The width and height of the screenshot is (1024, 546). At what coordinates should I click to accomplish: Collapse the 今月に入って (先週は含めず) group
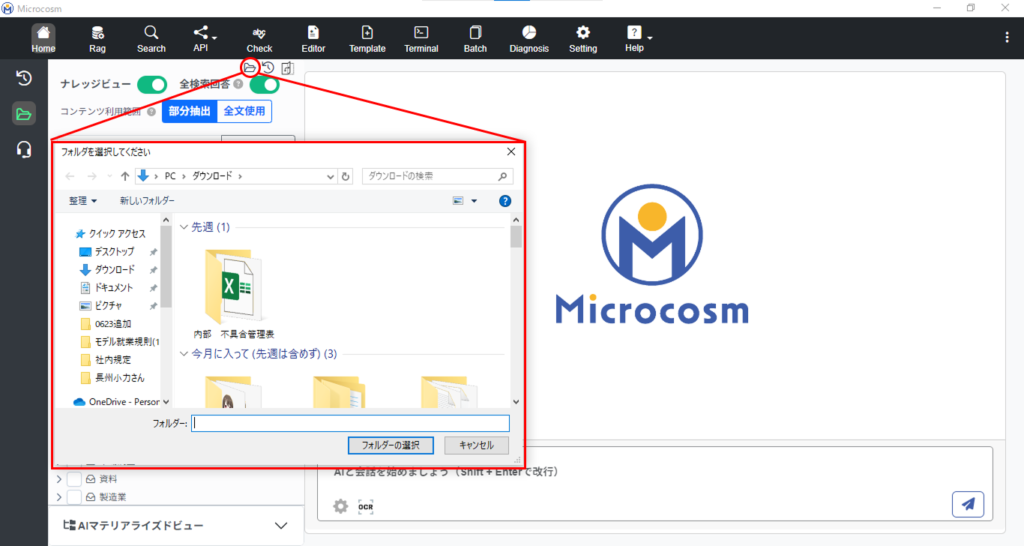pyautogui.click(x=184, y=354)
